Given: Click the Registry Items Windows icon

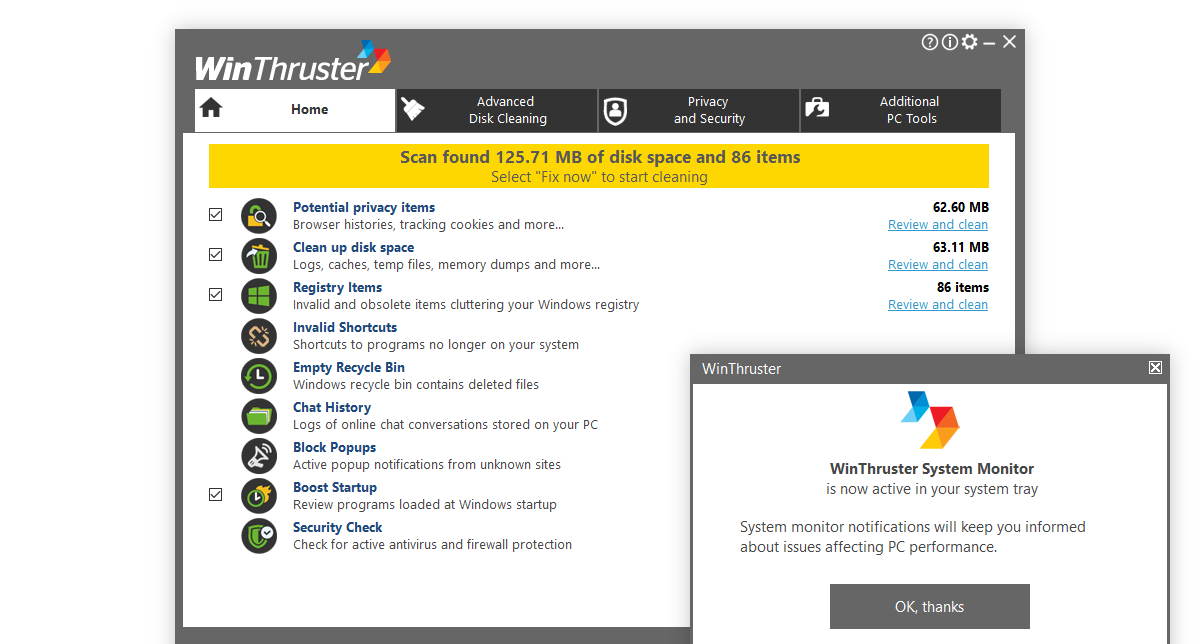Looking at the screenshot, I should (259, 296).
